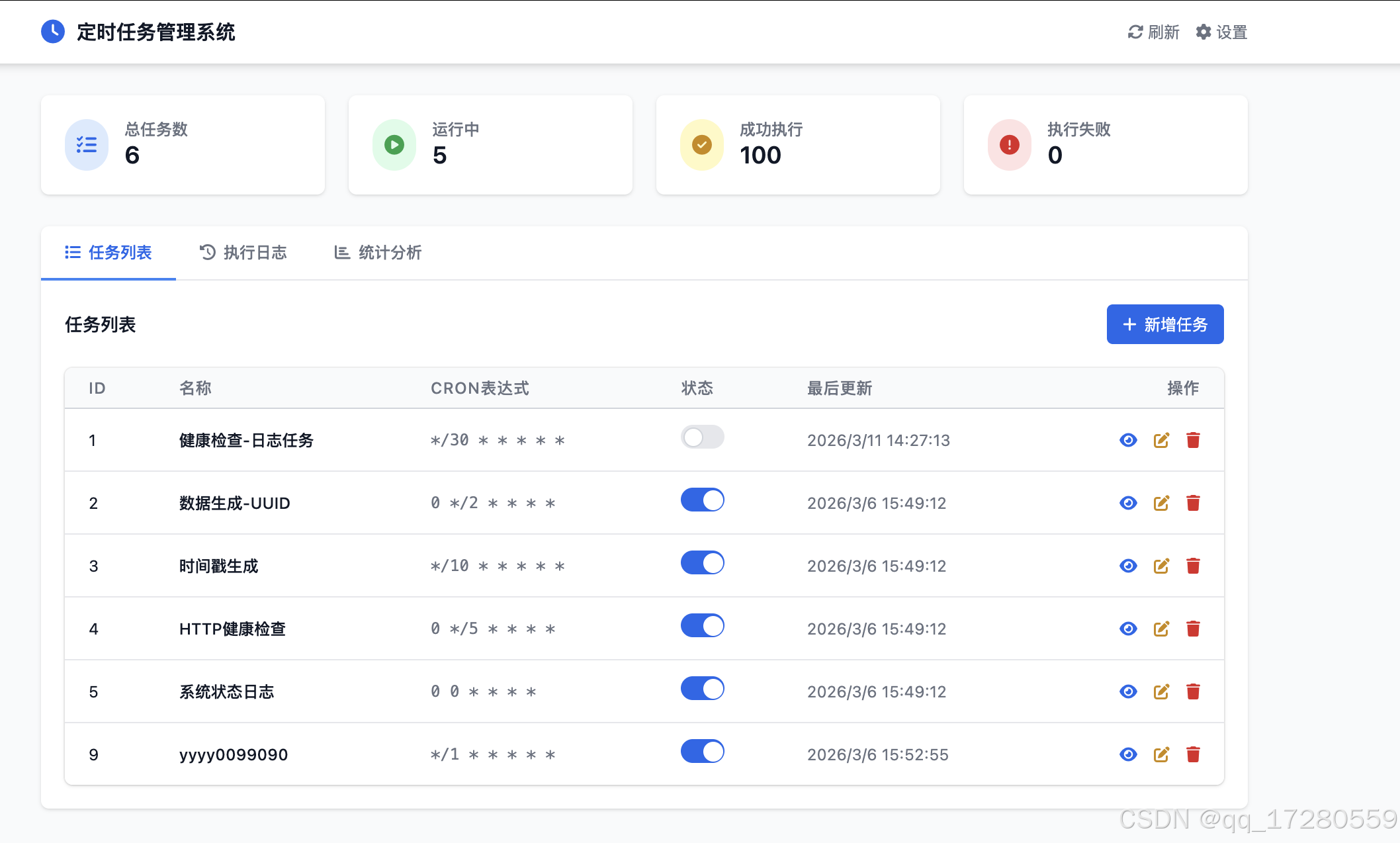Image resolution: width=1400 pixels, height=843 pixels.
Task: Click the 新增任务 button
Action: pyautogui.click(x=1164, y=324)
